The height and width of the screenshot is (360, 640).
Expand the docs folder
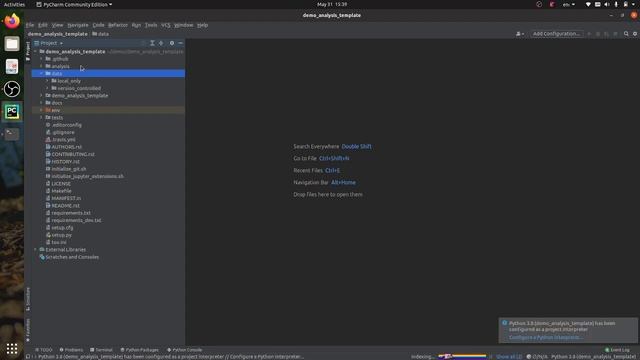[x=42, y=103]
